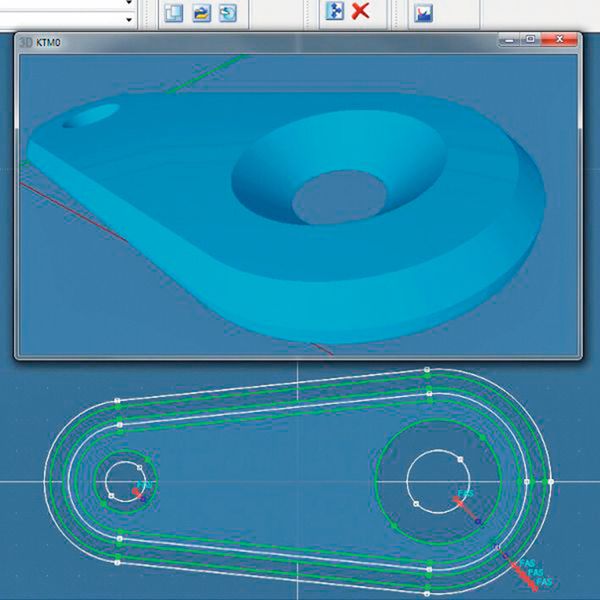Screen dimensions: 600x600
Task: Click the countersunk hole in 3D model
Action: tap(339, 168)
